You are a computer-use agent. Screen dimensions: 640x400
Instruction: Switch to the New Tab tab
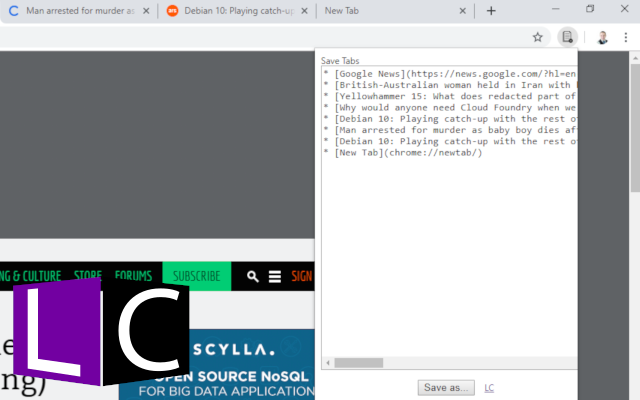point(380,11)
